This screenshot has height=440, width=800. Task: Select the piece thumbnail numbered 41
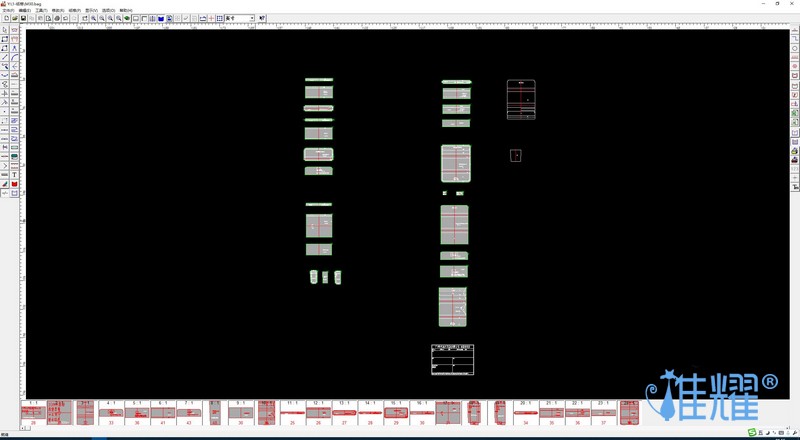(x=163, y=413)
